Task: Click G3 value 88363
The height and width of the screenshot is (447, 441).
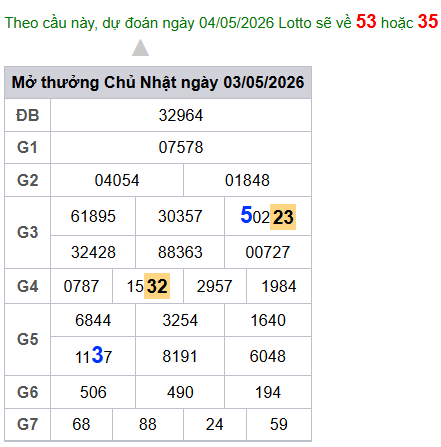Action: pos(180,252)
